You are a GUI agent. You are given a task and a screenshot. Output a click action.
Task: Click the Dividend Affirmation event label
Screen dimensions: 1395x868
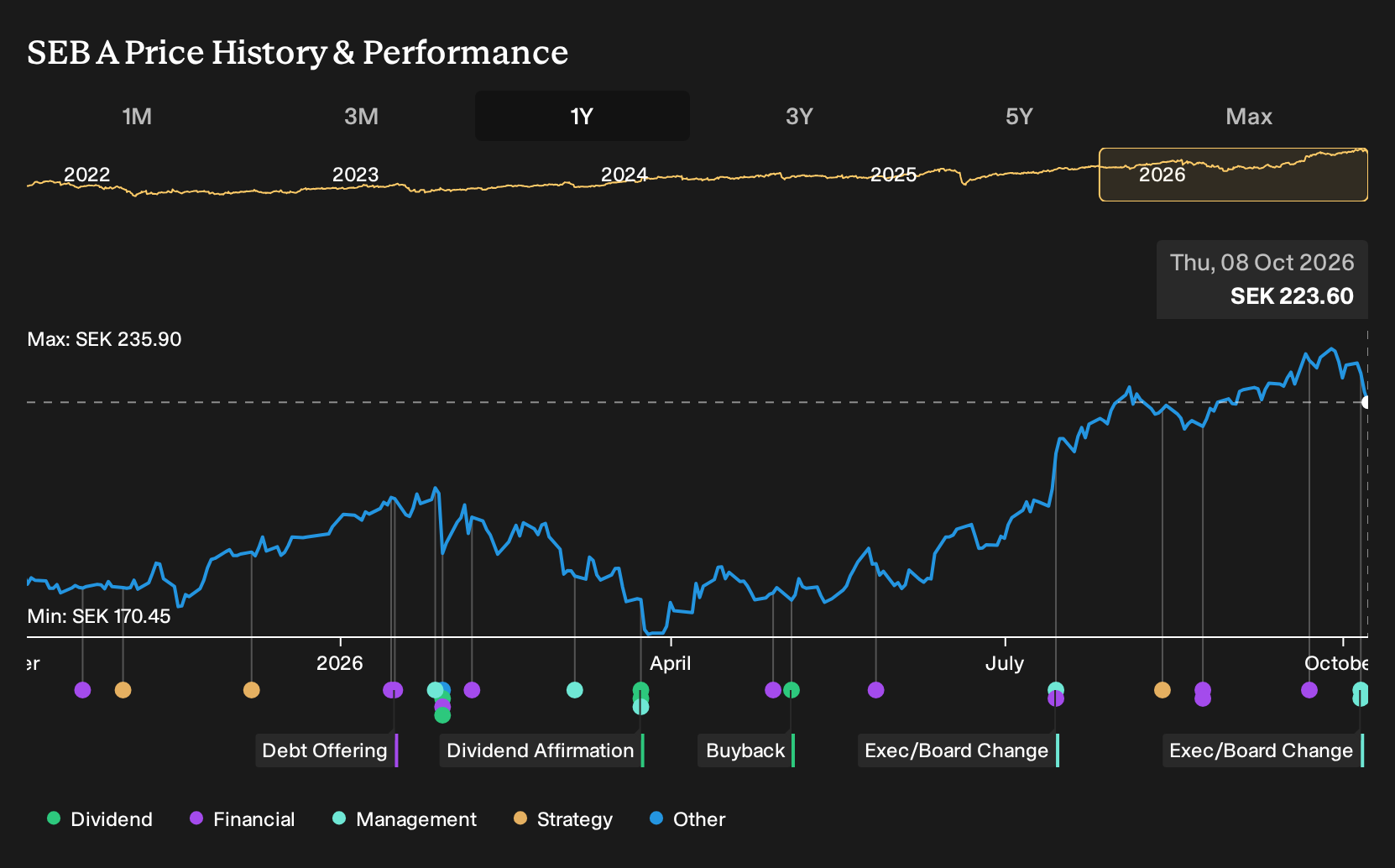click(x=541, y=750)
